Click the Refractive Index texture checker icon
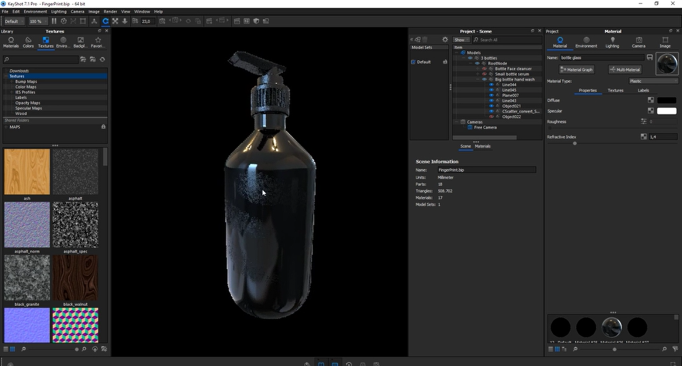The width and height of the screenshot is (682, 366). [x=644, y=137]
